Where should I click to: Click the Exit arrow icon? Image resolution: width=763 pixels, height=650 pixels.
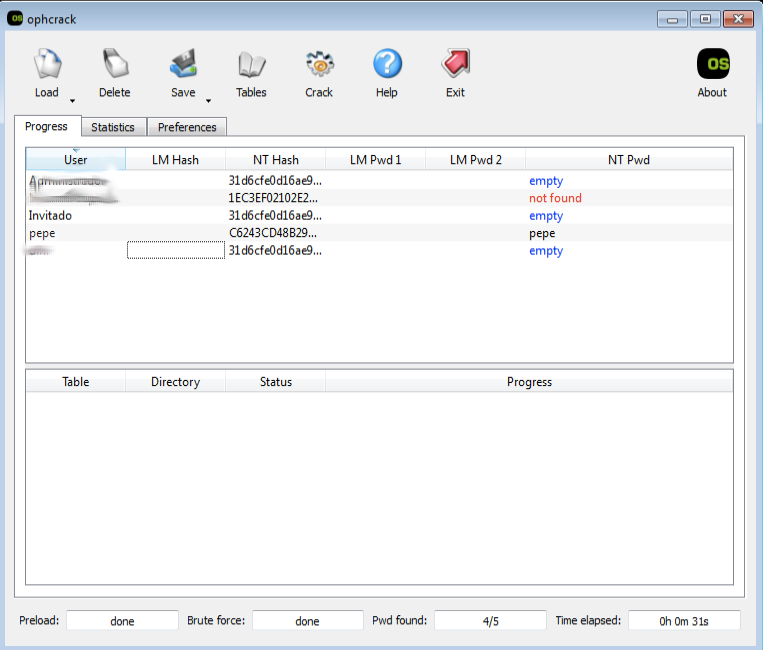click(455, 65)
